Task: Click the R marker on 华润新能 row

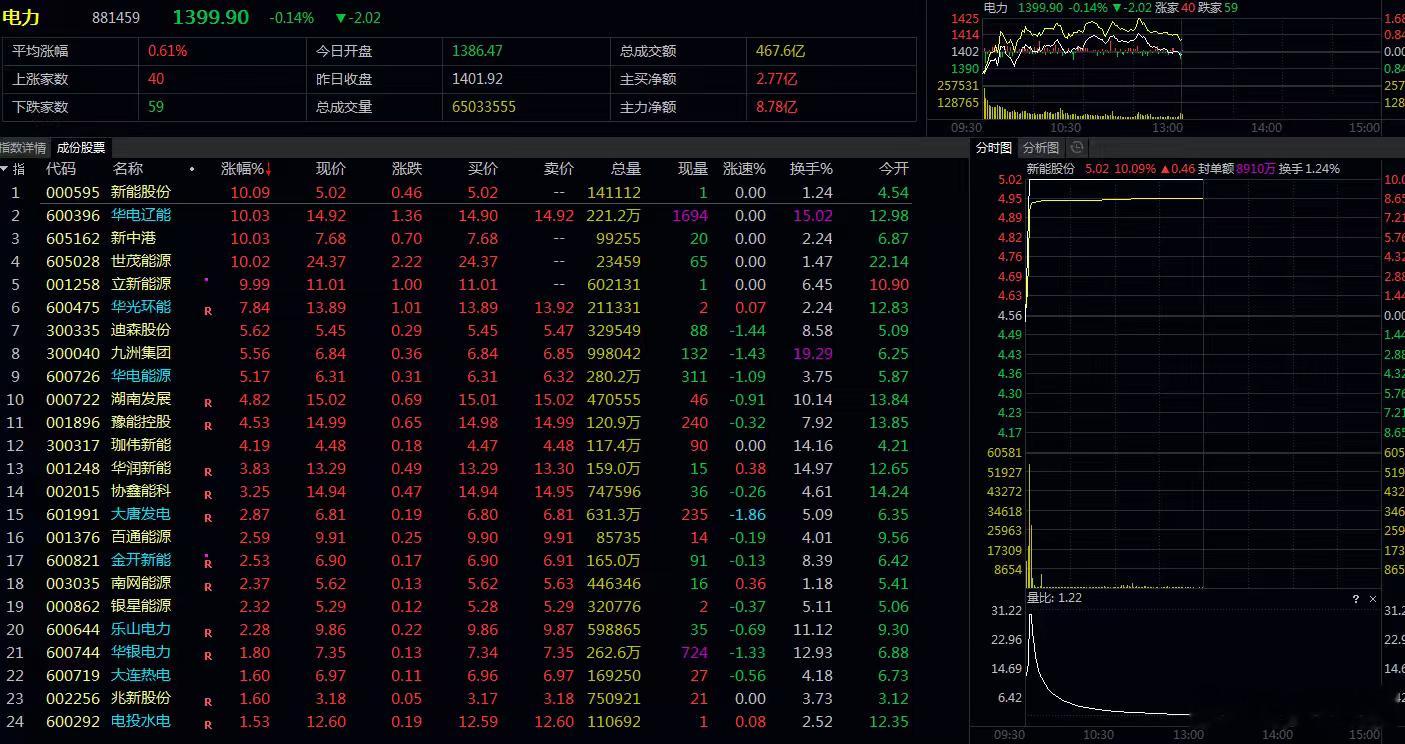Action: [x=208, y=472]
